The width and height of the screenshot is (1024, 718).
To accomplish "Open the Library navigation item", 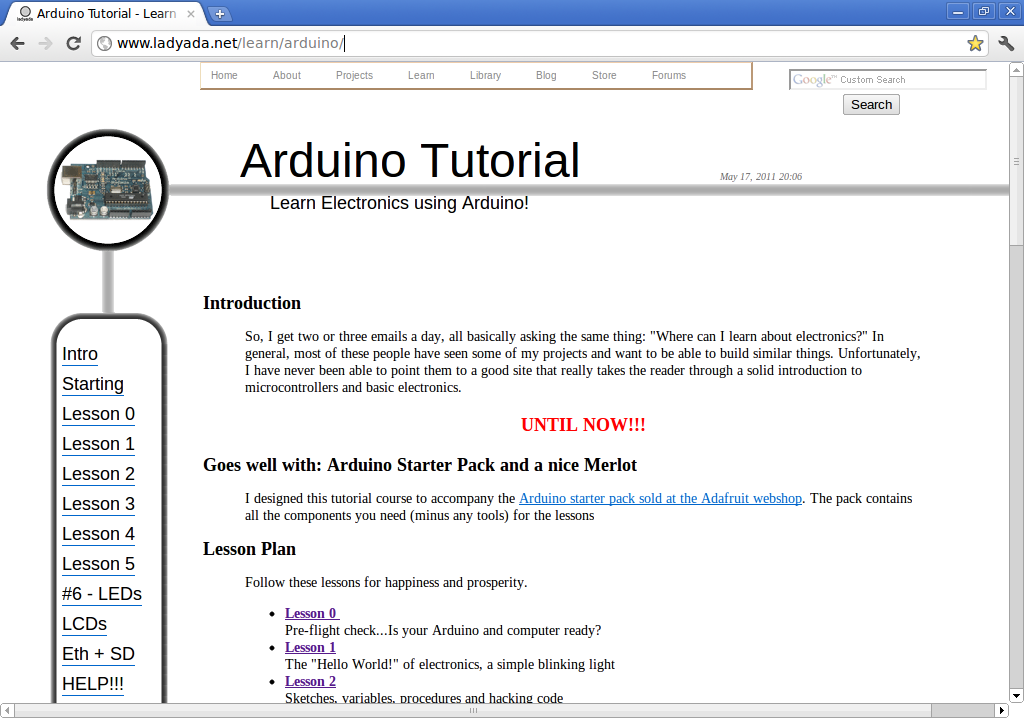I will click(x=485, y=75).
